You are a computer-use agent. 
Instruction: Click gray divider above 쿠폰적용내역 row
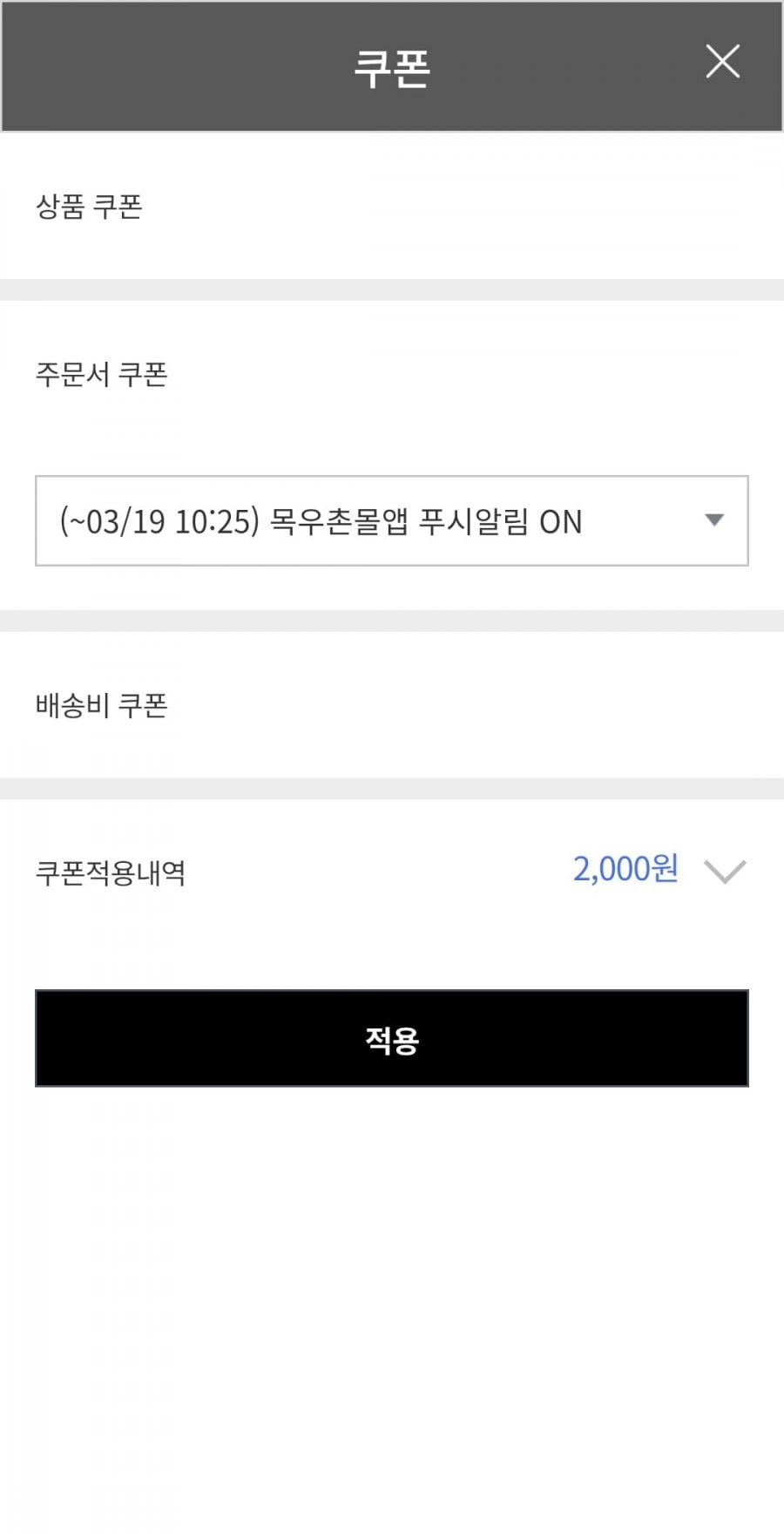point(392,789)
